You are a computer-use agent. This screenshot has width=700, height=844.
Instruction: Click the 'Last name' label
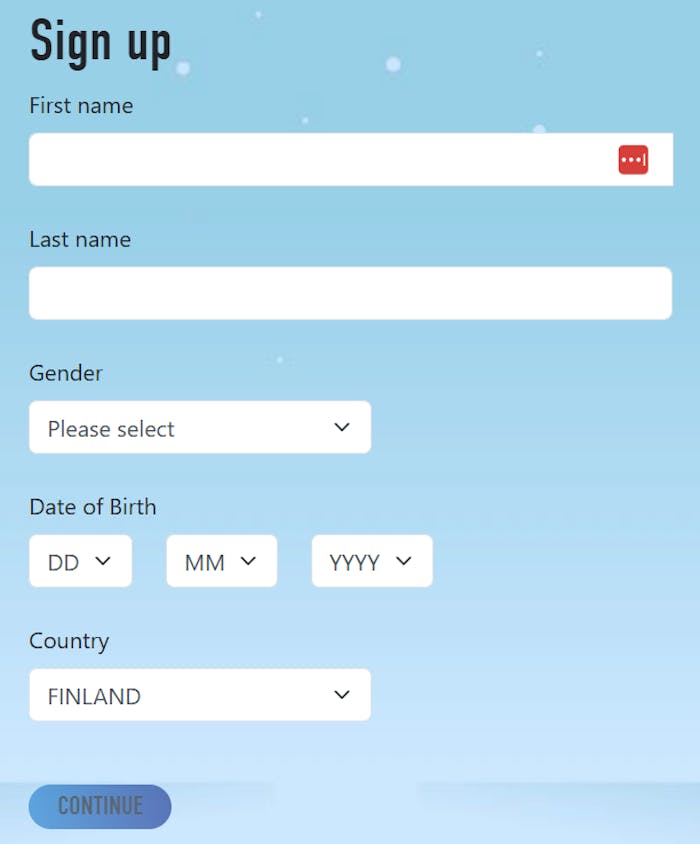[x=80, y=239]
